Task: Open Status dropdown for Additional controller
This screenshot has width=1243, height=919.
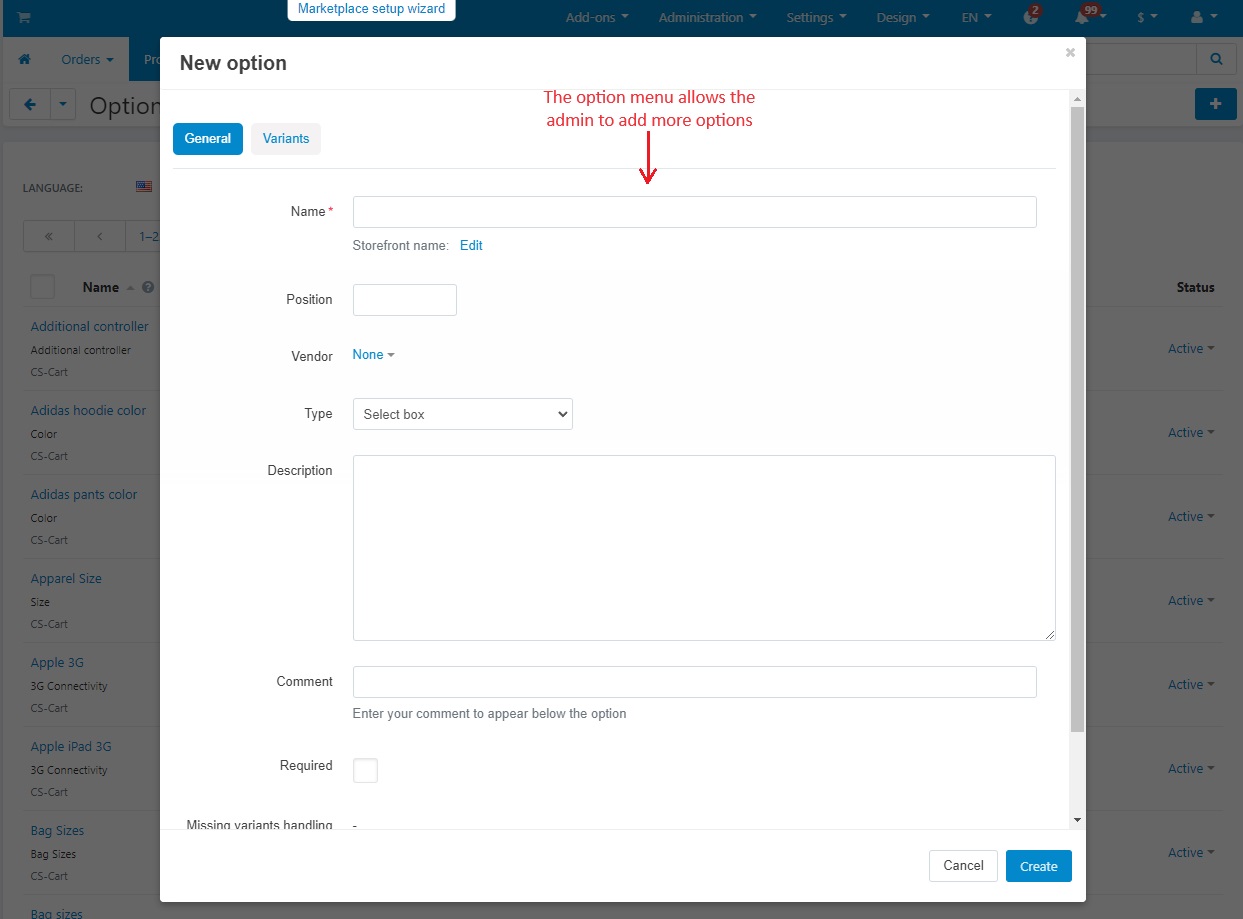Action: pyautogui.click(x=1191, y=349)
